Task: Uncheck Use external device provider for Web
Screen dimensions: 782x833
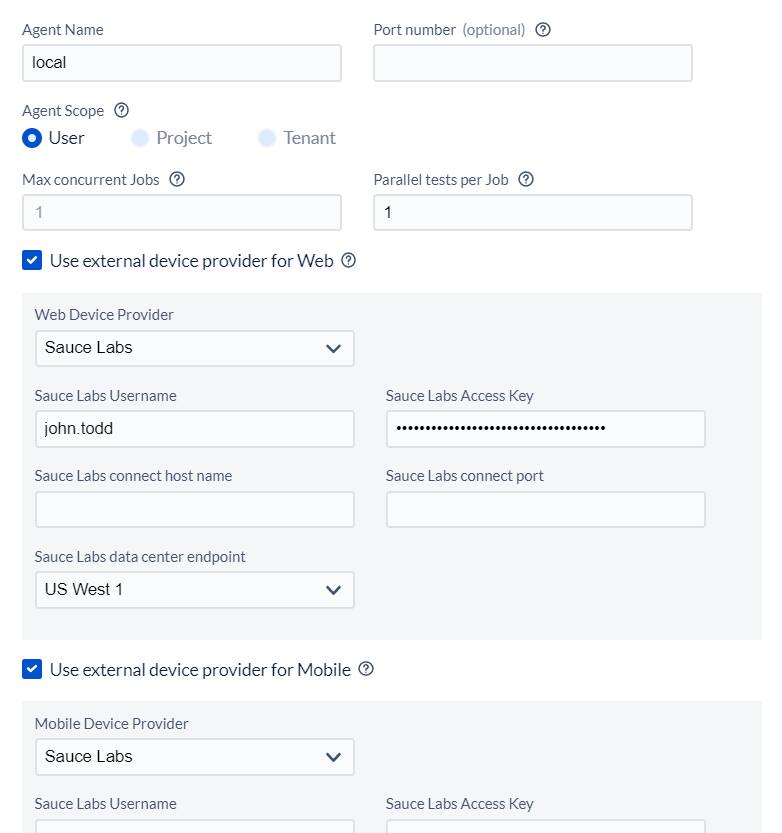Action: pyautogui.click(x=32, y=261)
